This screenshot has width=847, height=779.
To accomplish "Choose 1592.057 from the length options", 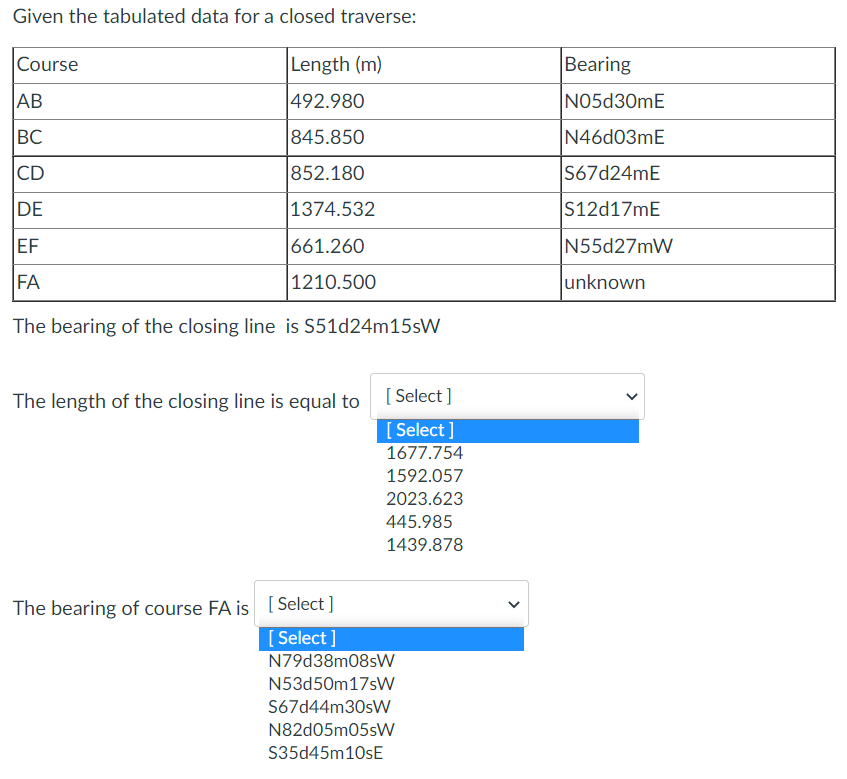I will 425,476.
